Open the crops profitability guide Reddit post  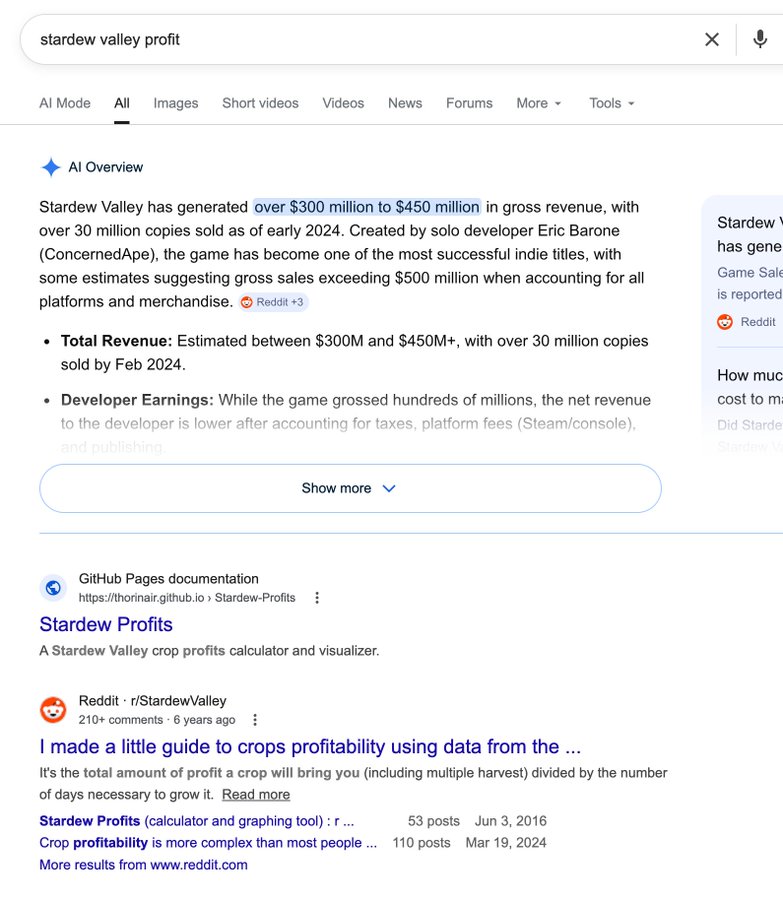[x=310, y=747]
